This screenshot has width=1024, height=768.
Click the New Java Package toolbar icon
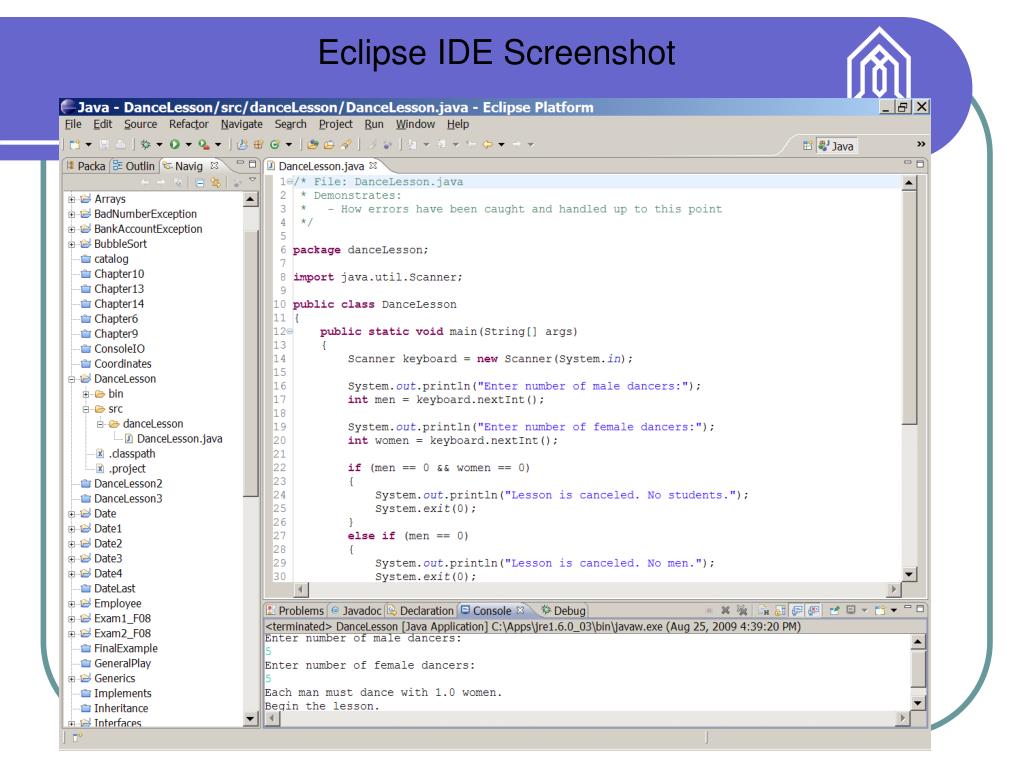pyautogui.click(x=259, y=144)
